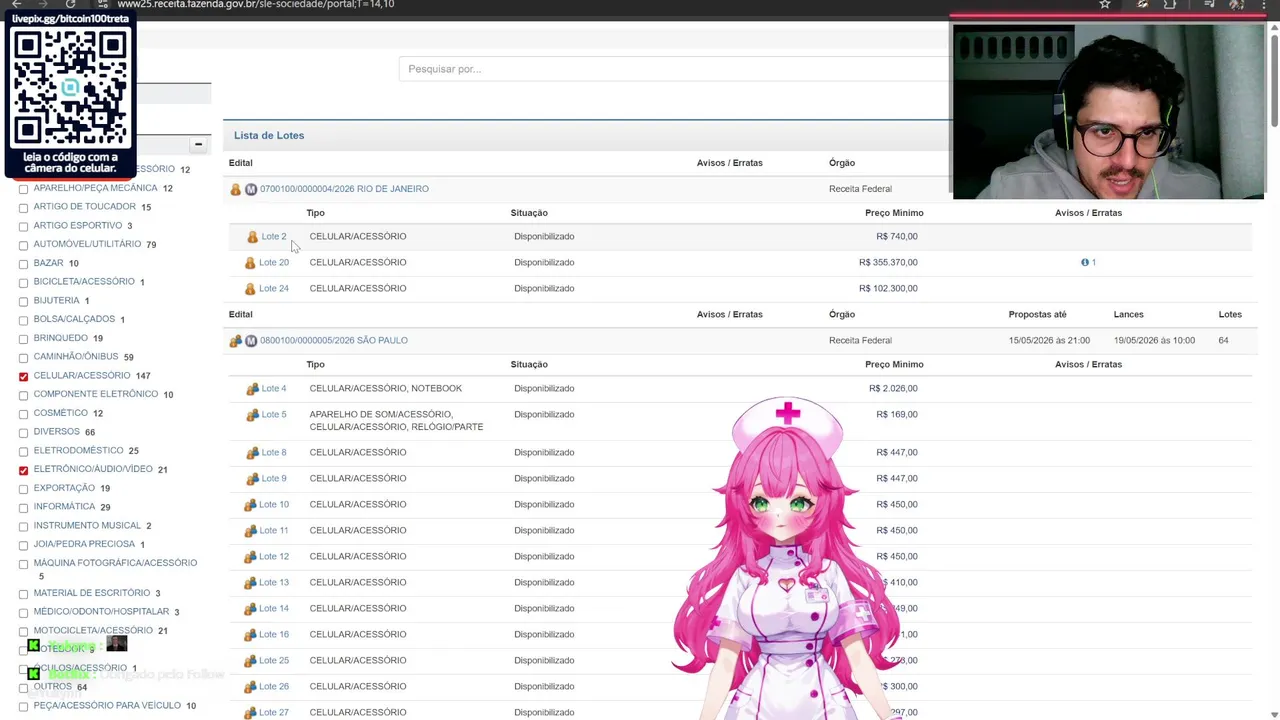Check the MOTOCICLETA/ACESSÓRIO checkbox
Screen dimensions: 1280x720
[23, 631]
